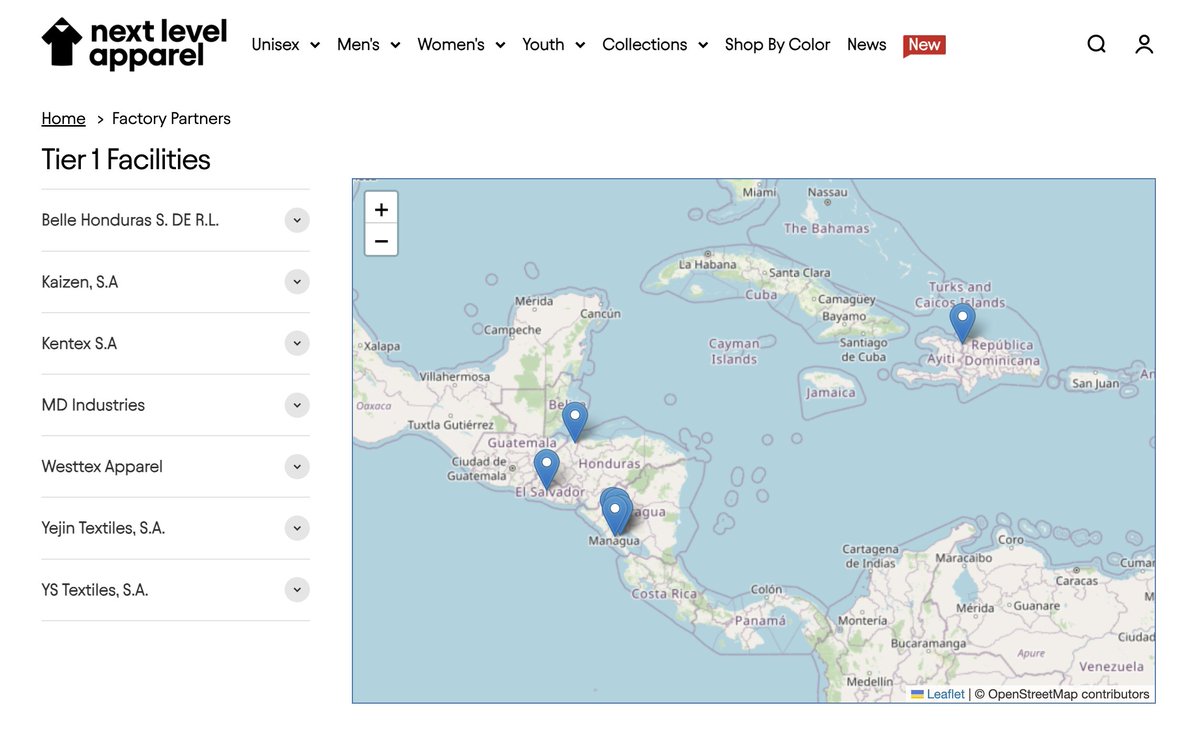This screenshot has width=1200, height=731.
Task: Select the map pin near El Salvador
Action: click(546, 469)
